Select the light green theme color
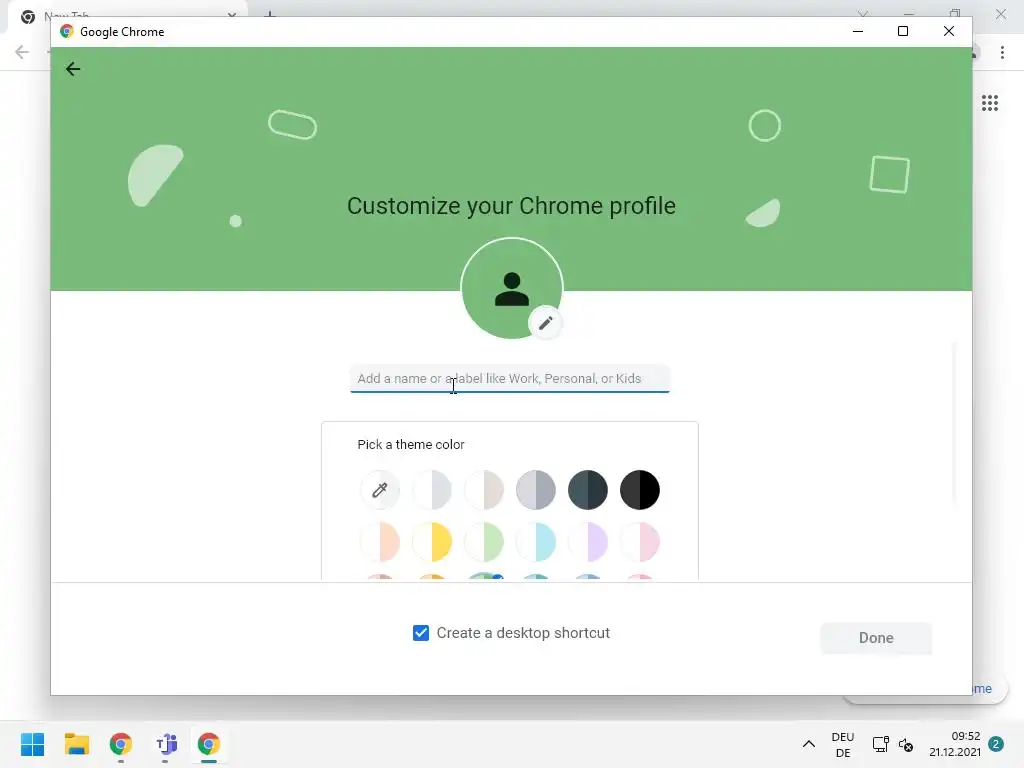 point(484,542)
